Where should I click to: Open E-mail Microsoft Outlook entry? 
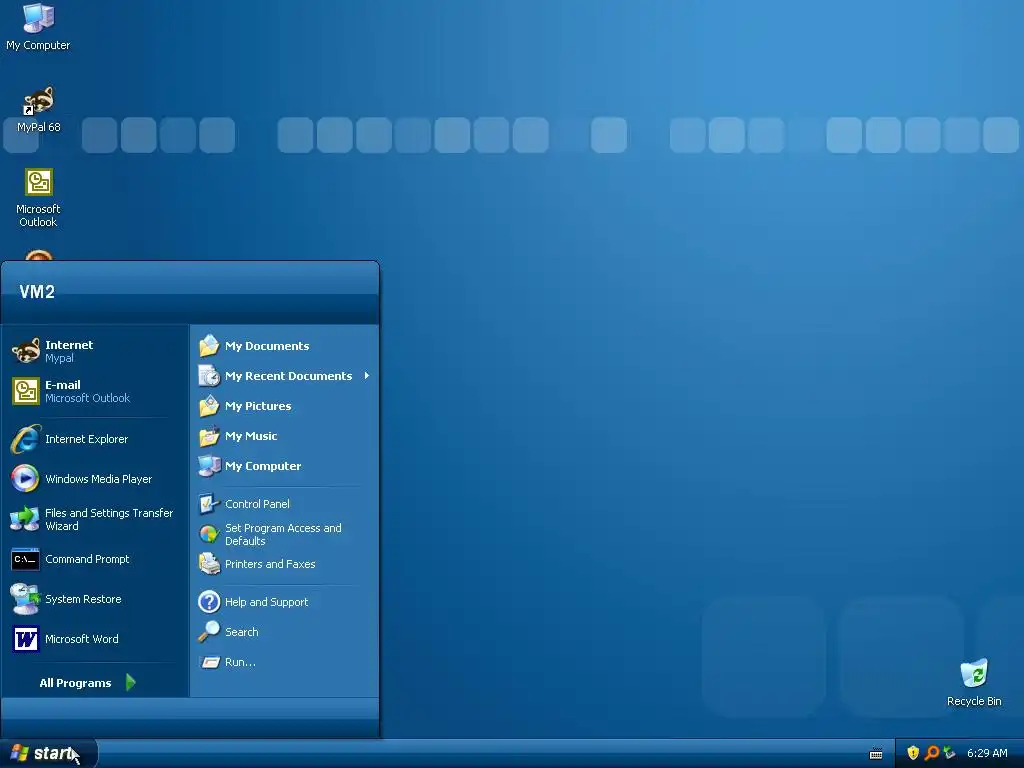[x=95, y=391]
